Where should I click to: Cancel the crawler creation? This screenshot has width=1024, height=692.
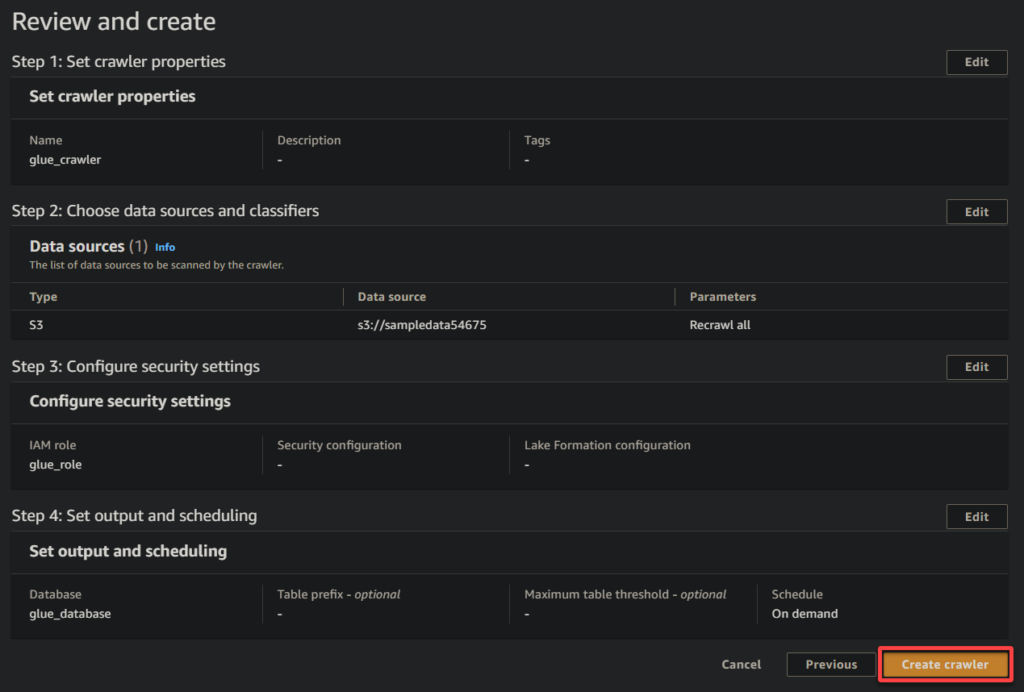pos(741,664)
